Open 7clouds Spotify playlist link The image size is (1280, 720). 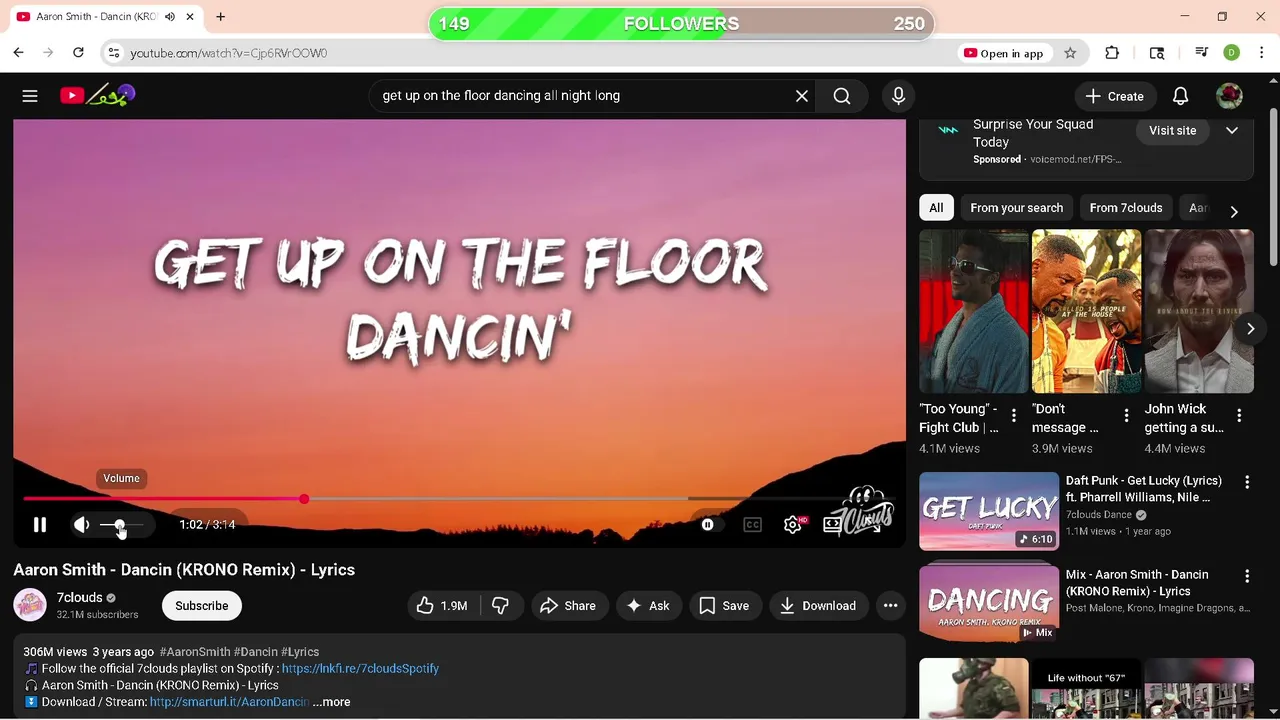click(x=360, y=668)
